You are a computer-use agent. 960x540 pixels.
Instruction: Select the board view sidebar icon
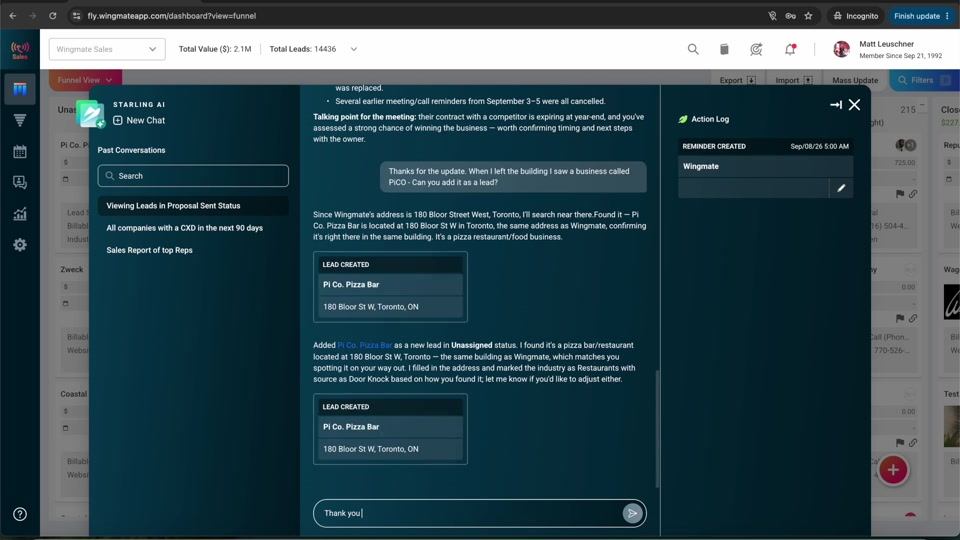pos(20,89)
